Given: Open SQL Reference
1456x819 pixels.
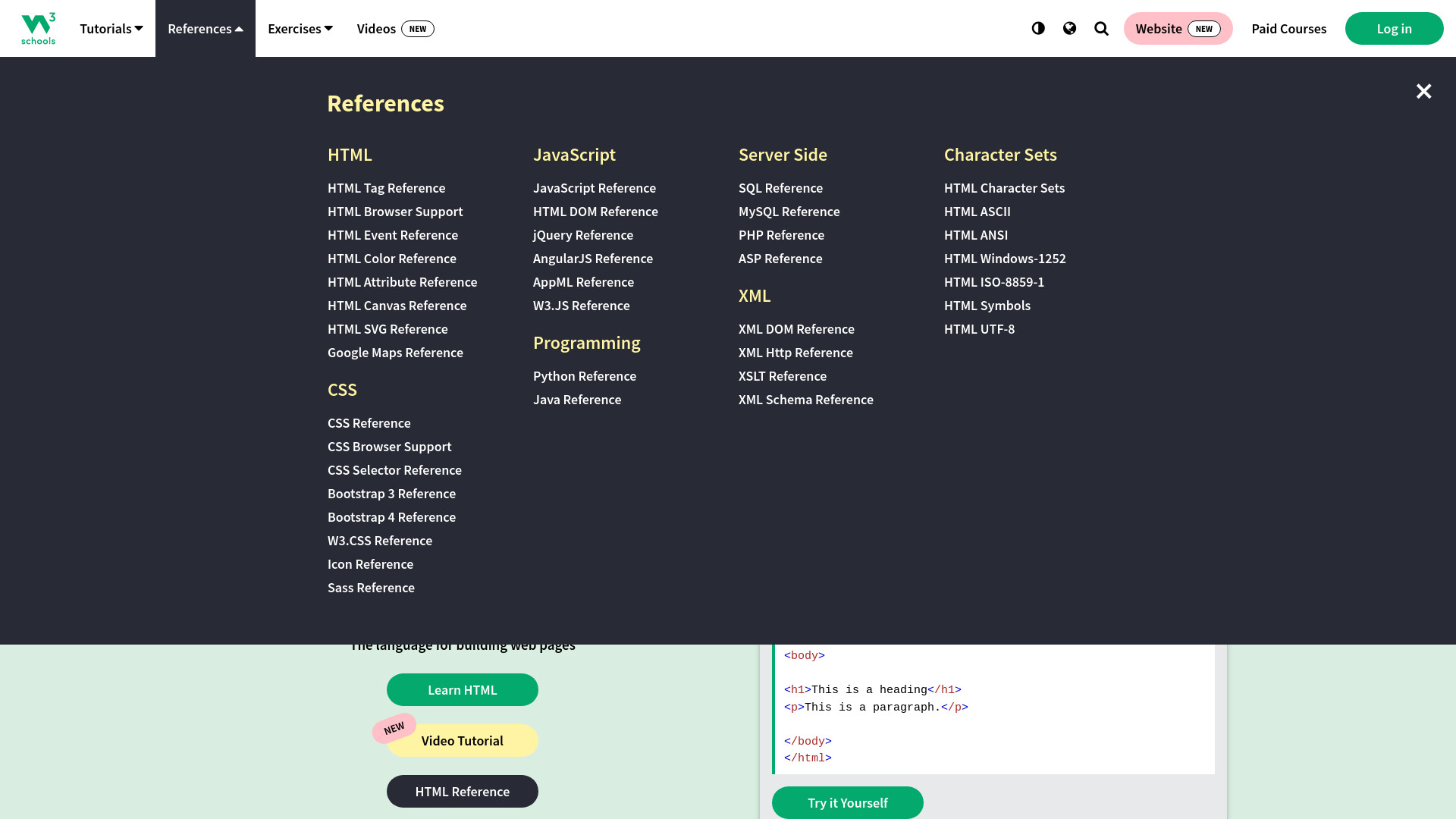Looking at the screenshot, I should point(780,188).
